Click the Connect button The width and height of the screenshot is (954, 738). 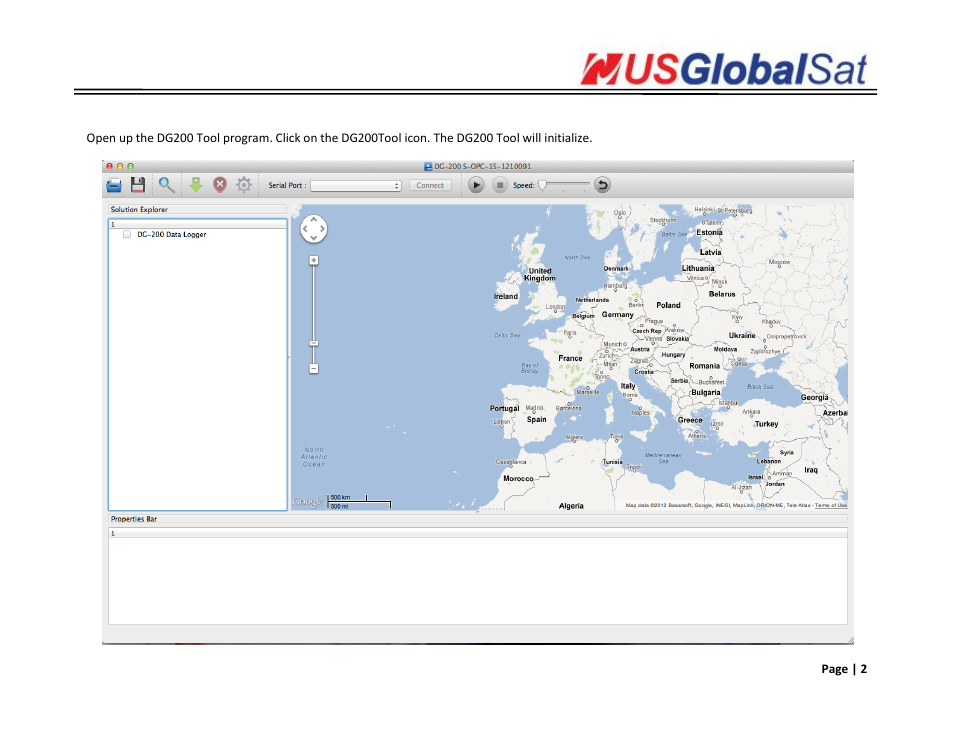coord(430,186)
